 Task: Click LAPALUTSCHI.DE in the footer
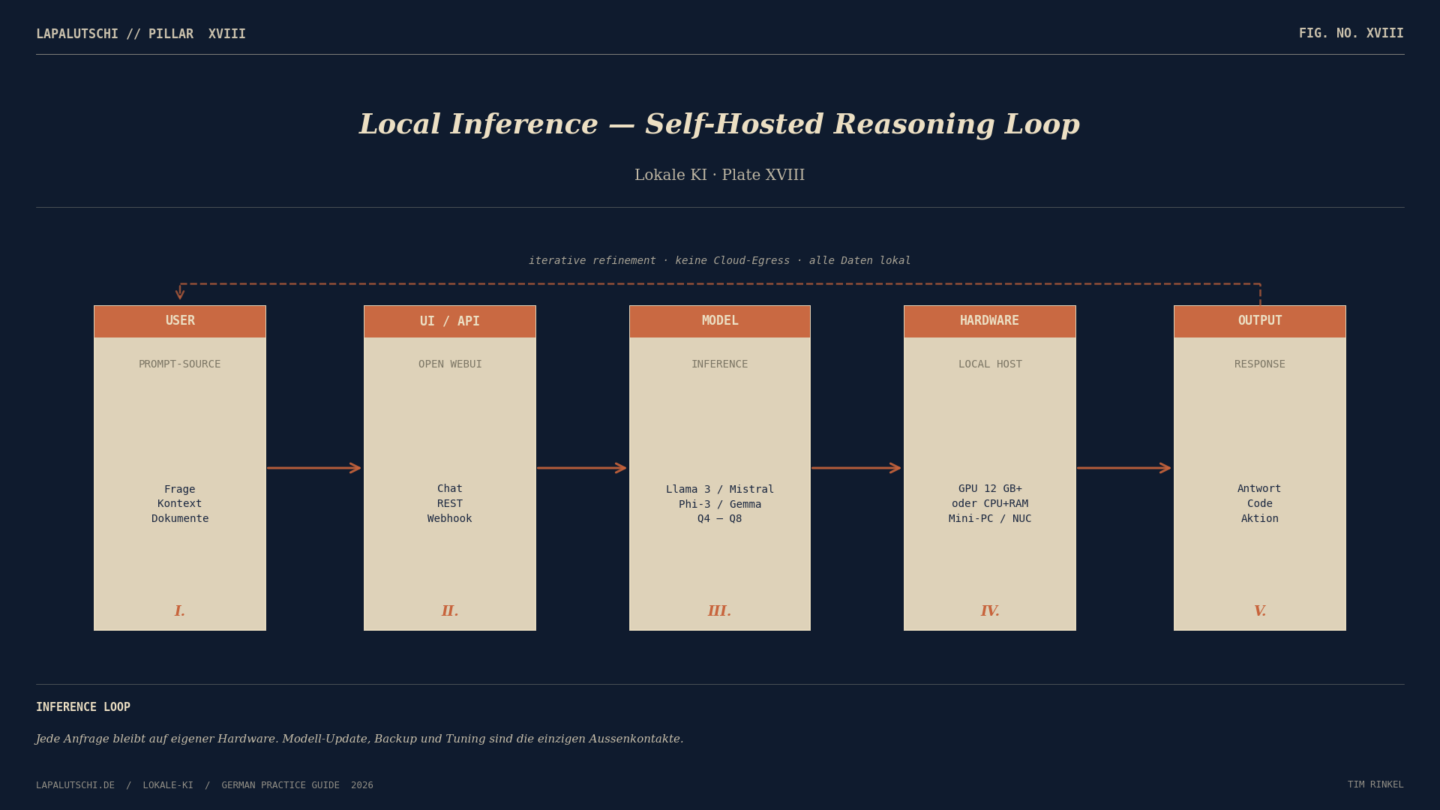click(75, 785)
